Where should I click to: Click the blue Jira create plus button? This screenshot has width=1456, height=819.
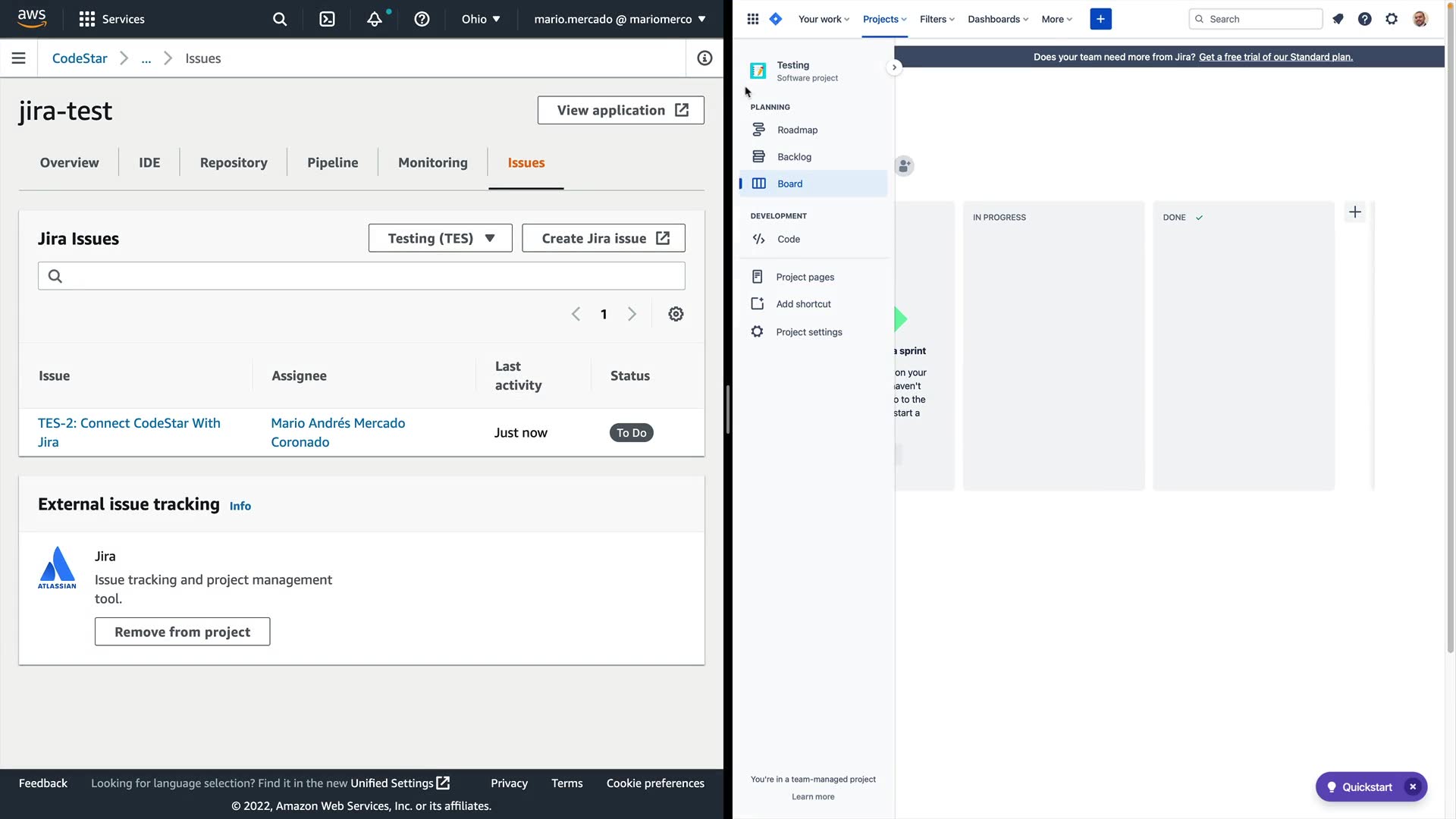click(x=1100, y=19)
